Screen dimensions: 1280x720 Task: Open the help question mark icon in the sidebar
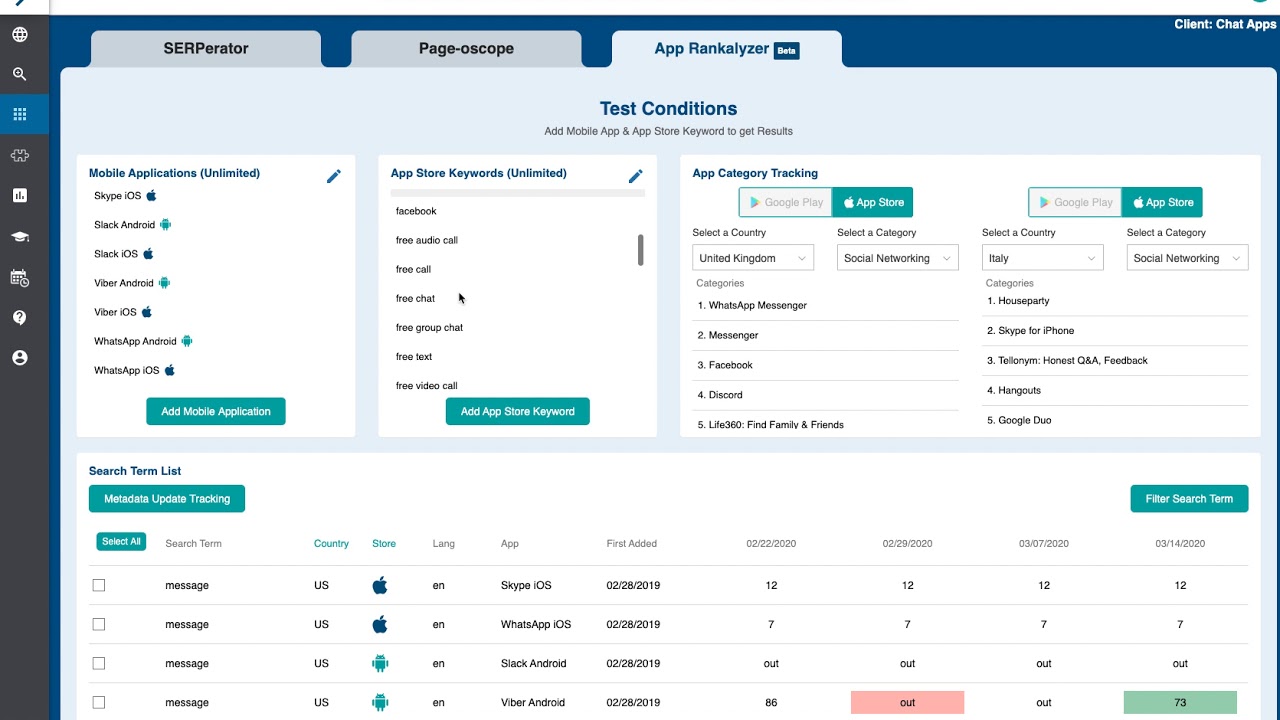click(x=20, y=317)
